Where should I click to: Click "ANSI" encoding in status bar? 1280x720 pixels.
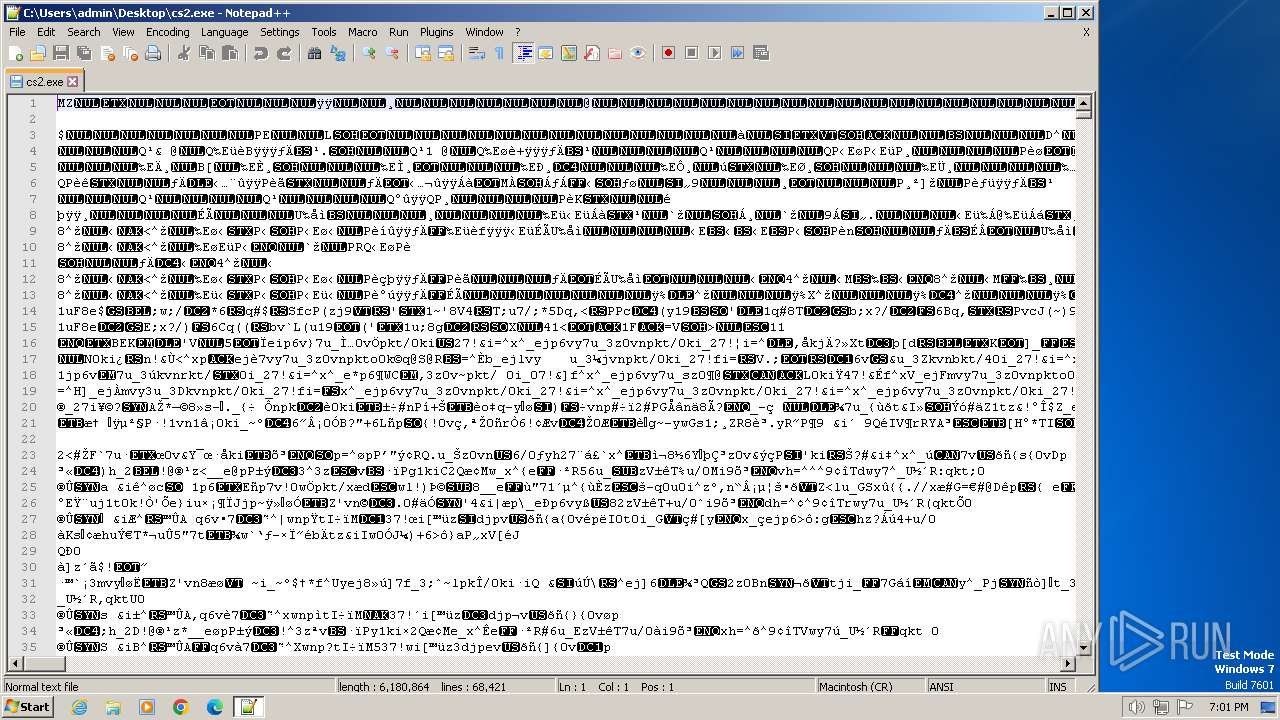(942, 687)
